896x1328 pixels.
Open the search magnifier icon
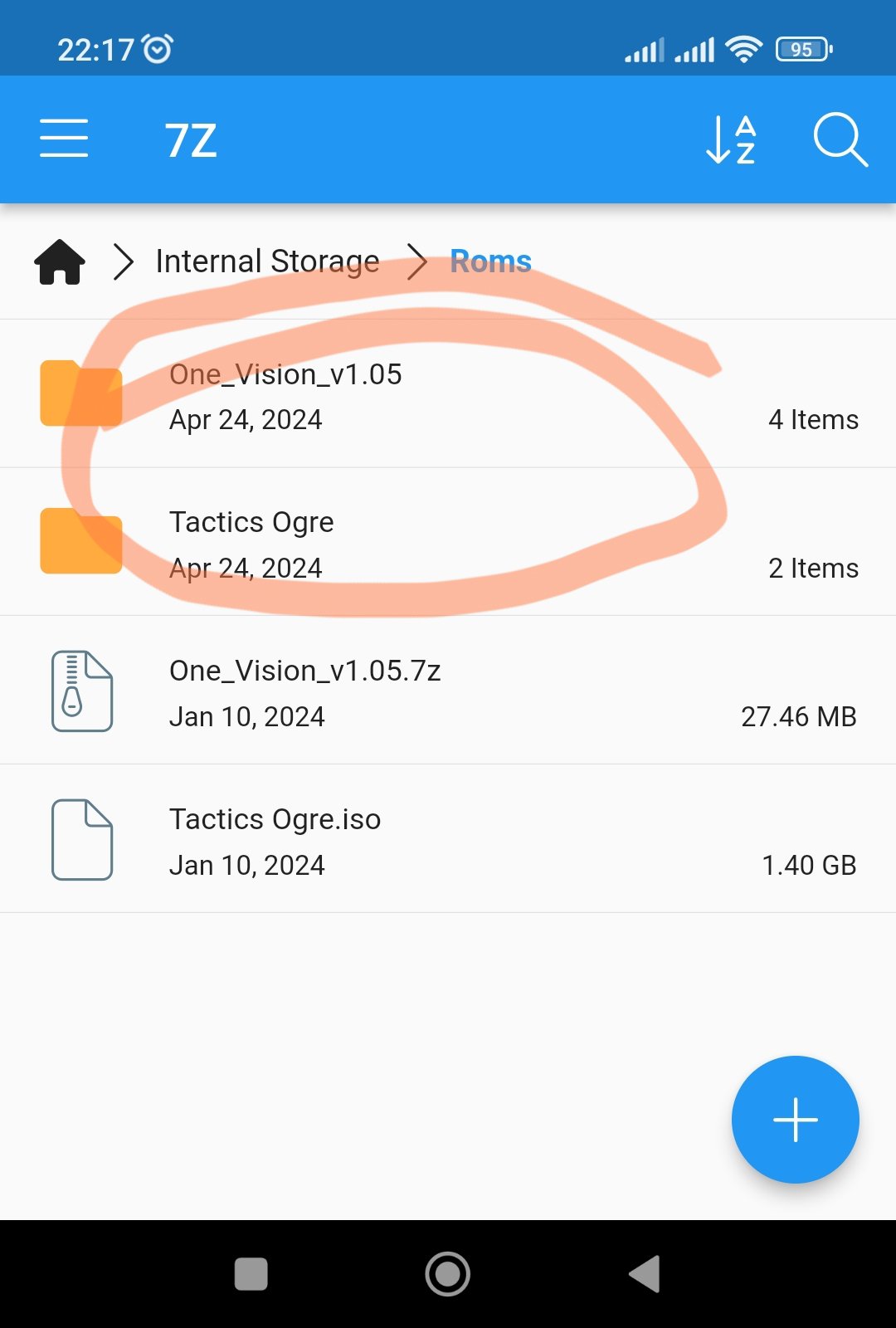point(840,139)
